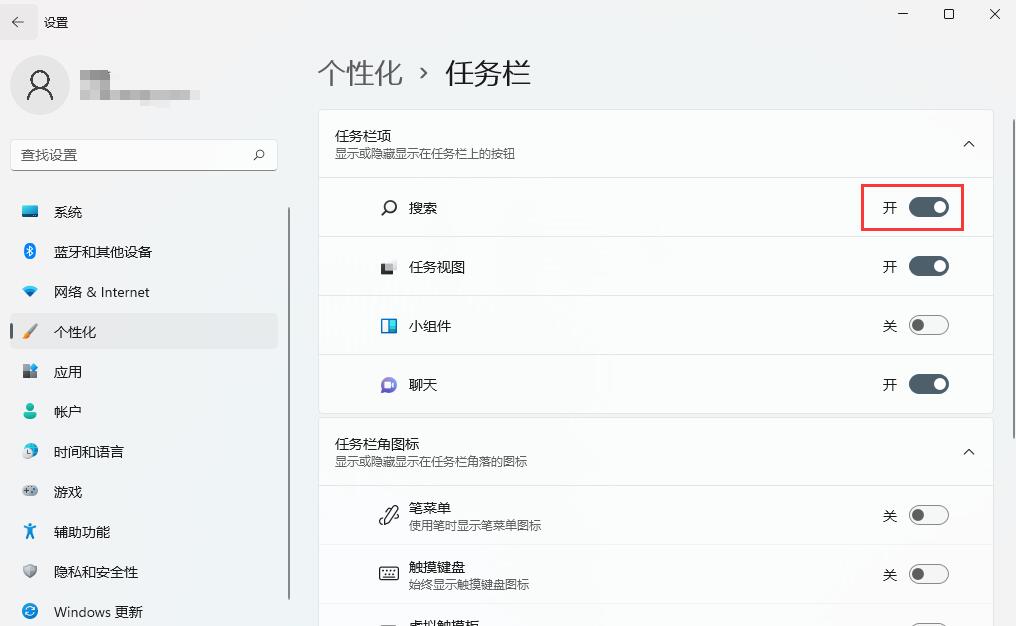The image size is (1016, 626).
Task: Enable the 触摸键盘 toggle
Action: 928,573
